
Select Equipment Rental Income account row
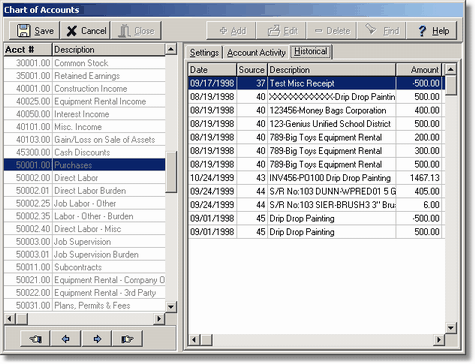point(85,101)
